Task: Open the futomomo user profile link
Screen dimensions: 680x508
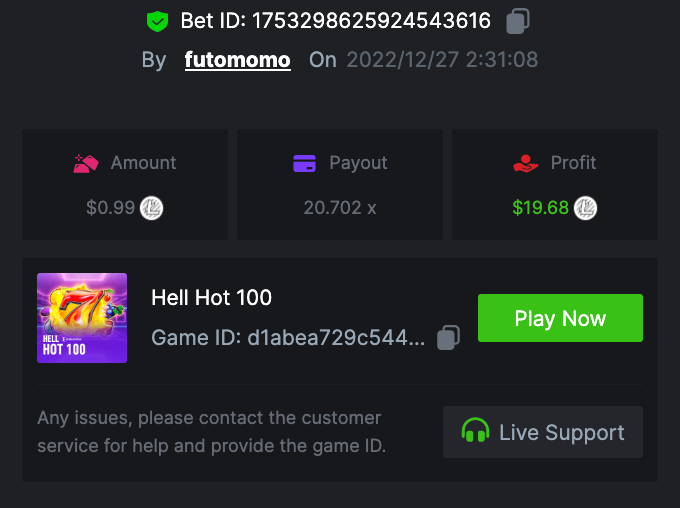Action: pos(238,60)
